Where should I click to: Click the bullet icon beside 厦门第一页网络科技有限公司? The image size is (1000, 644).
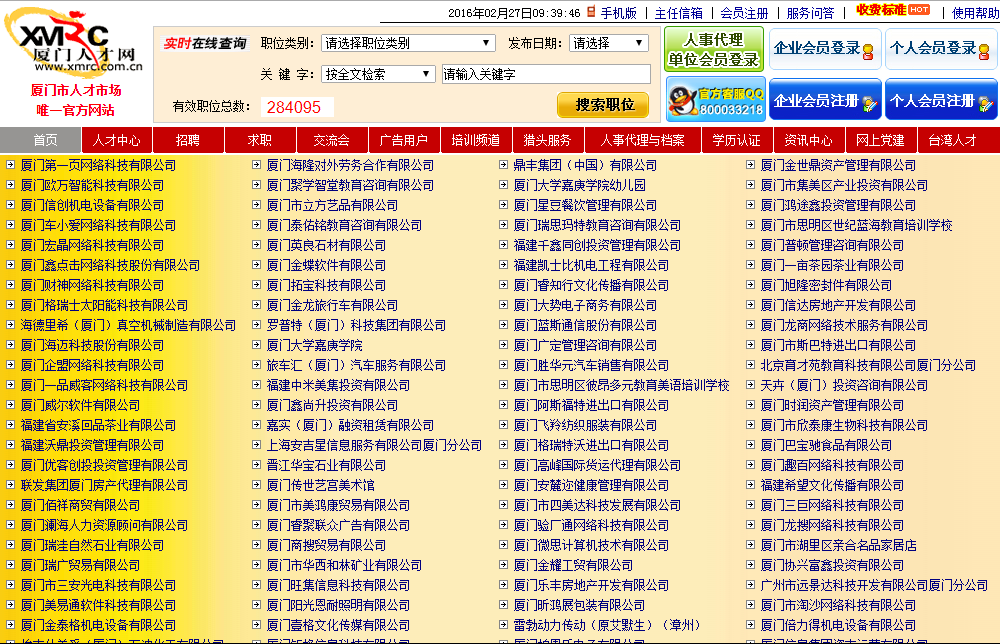10,165
